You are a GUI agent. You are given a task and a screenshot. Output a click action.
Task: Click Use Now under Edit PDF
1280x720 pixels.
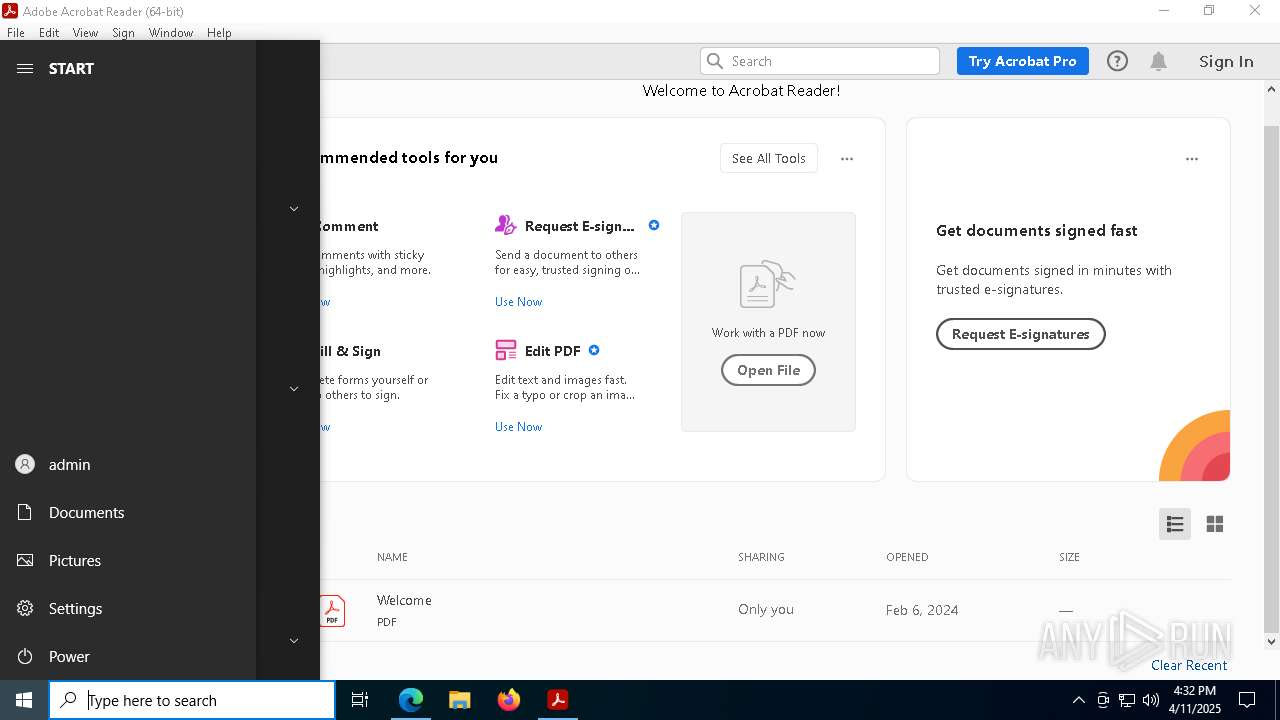coord(518,426)
